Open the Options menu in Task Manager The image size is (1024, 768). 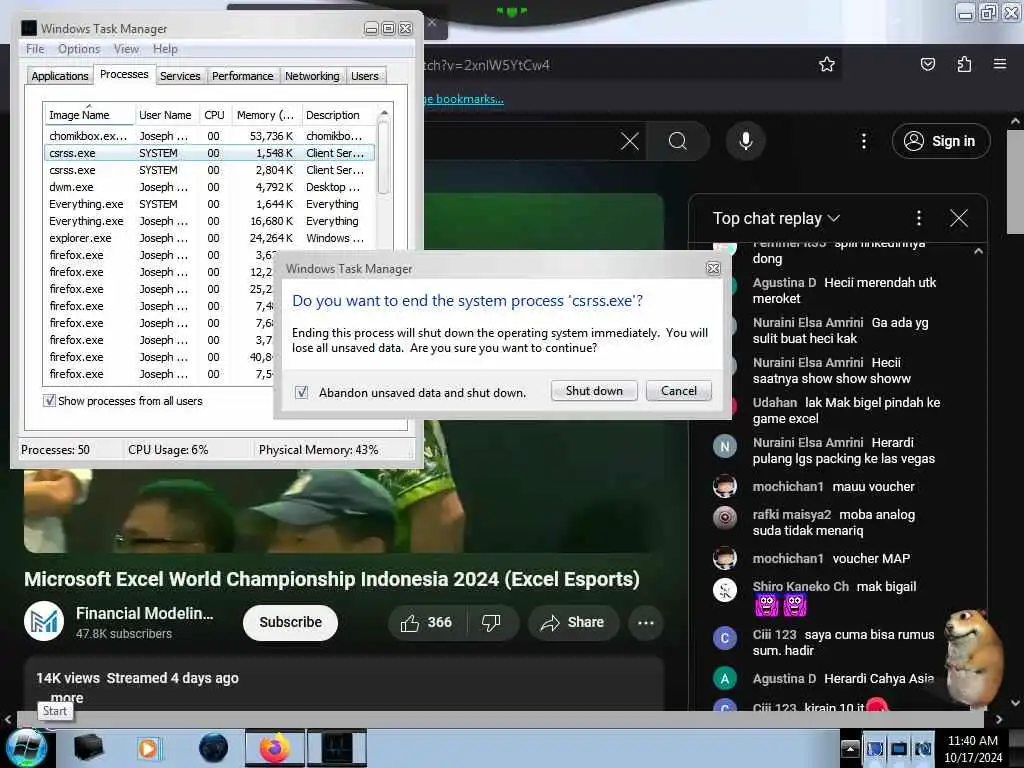click(x=79, y=49)
